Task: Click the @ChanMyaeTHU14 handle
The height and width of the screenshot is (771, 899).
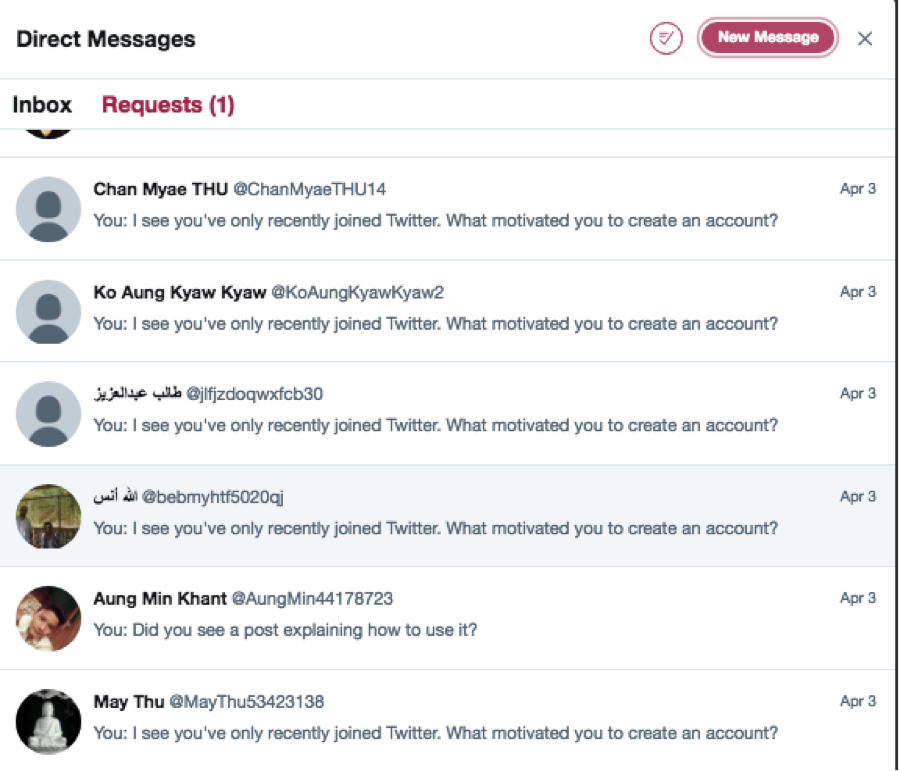Action: tap(310, 189)
